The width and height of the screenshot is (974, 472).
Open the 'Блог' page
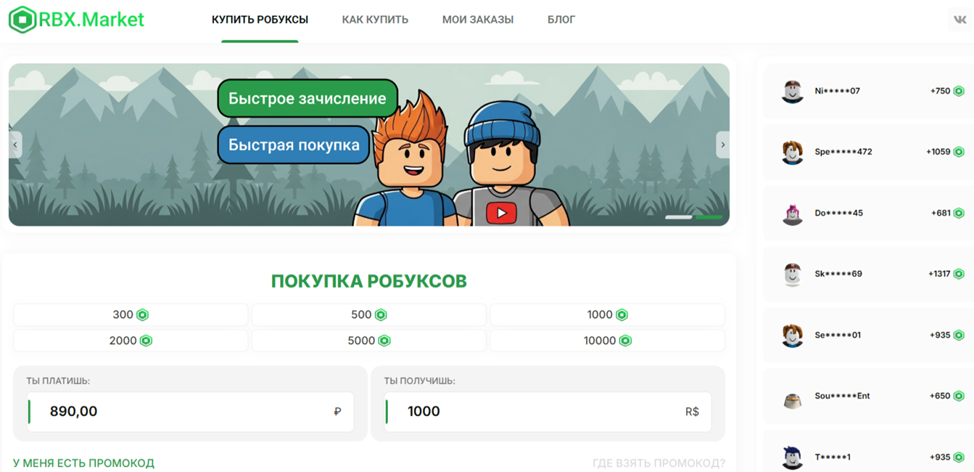(x=561, y=20)
